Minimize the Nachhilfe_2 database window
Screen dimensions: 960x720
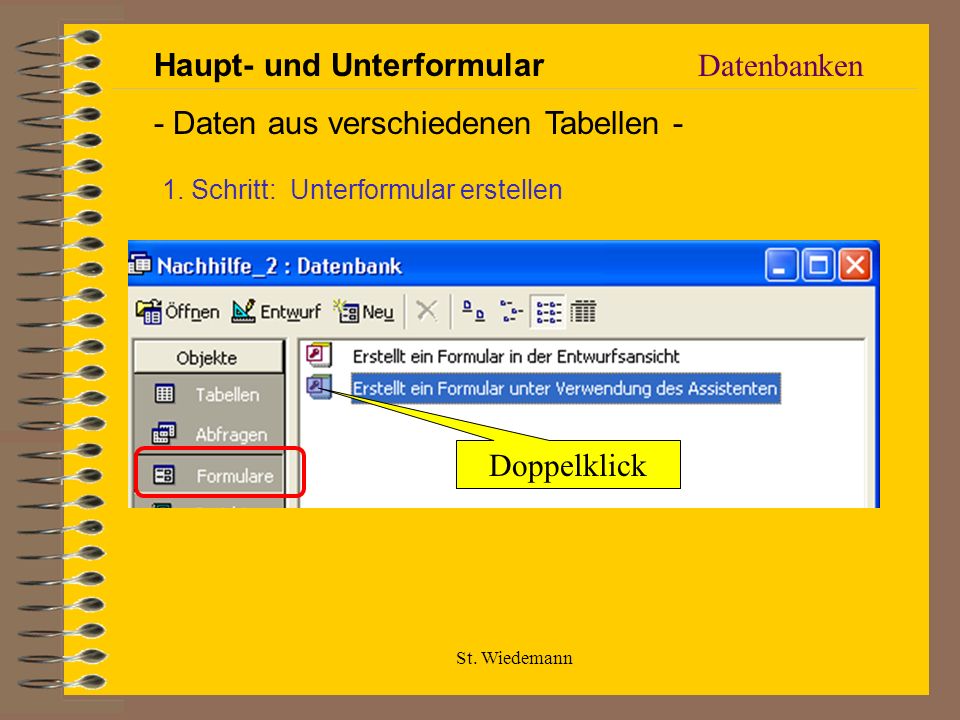(x=781, y=265)
